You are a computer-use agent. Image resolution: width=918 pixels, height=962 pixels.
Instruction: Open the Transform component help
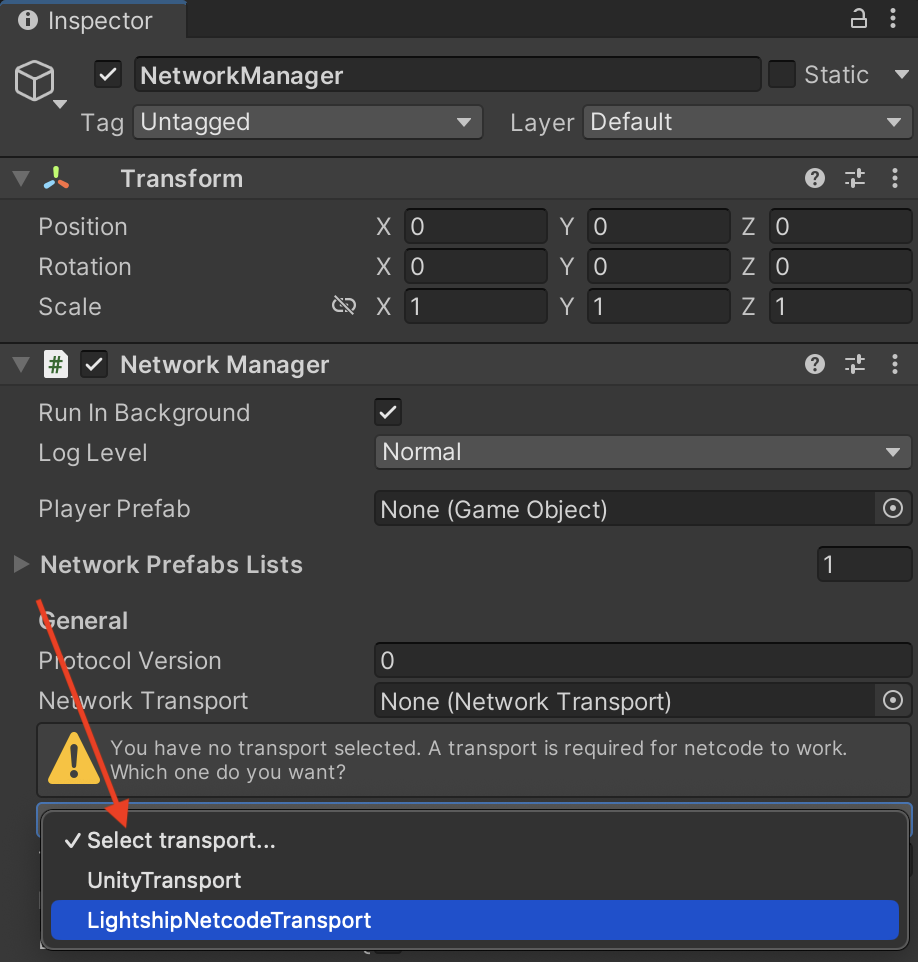[815, 178]
